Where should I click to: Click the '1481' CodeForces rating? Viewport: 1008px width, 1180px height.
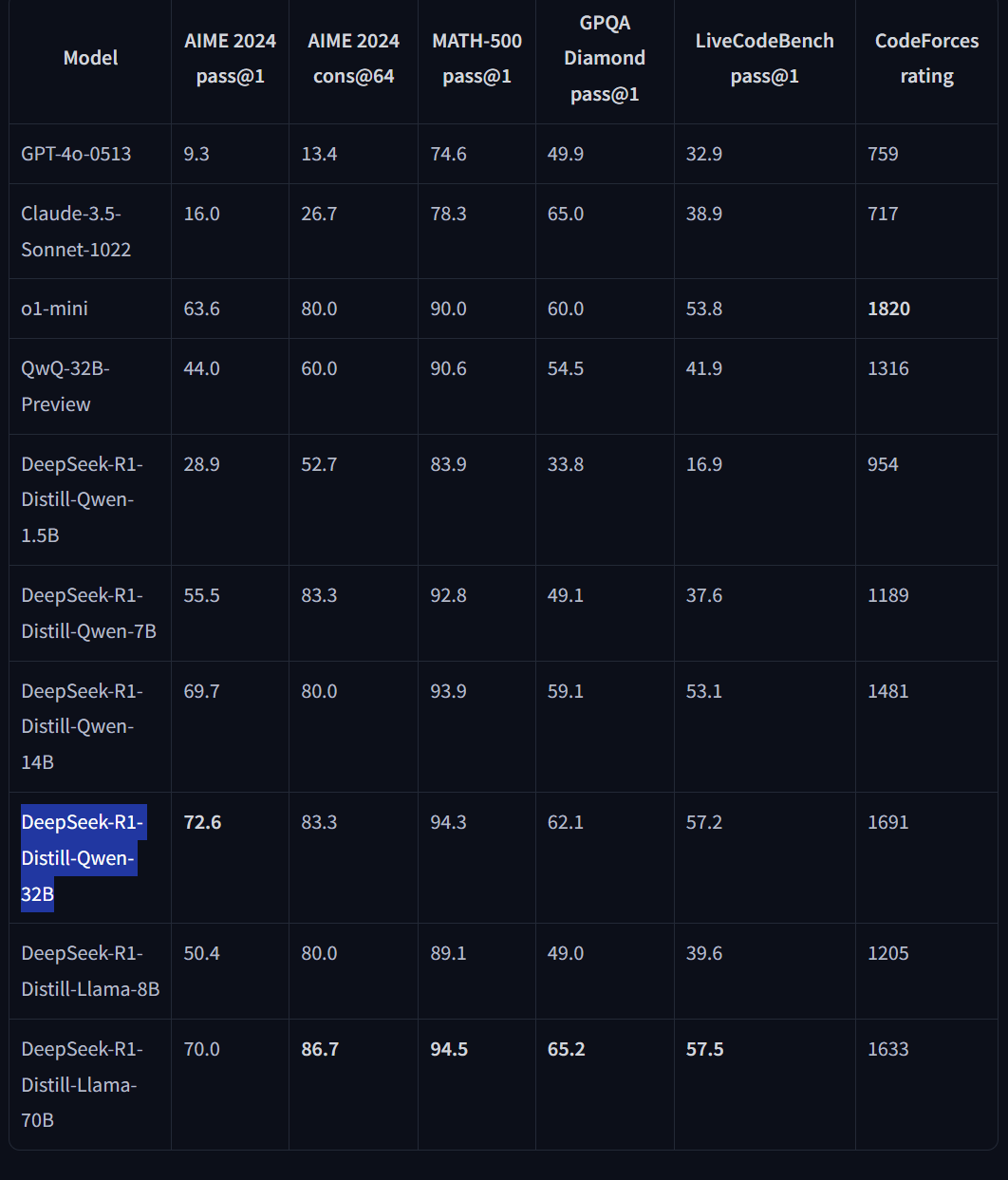tap(888, 691)
